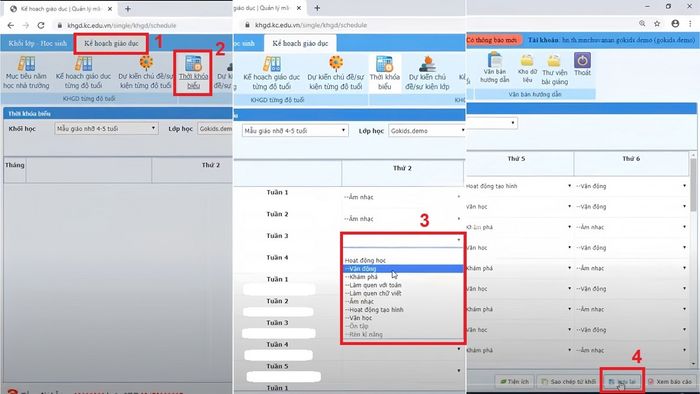Click the Tài khoản account text
This screenshot has width=700, height=394.
coord(611,40)
